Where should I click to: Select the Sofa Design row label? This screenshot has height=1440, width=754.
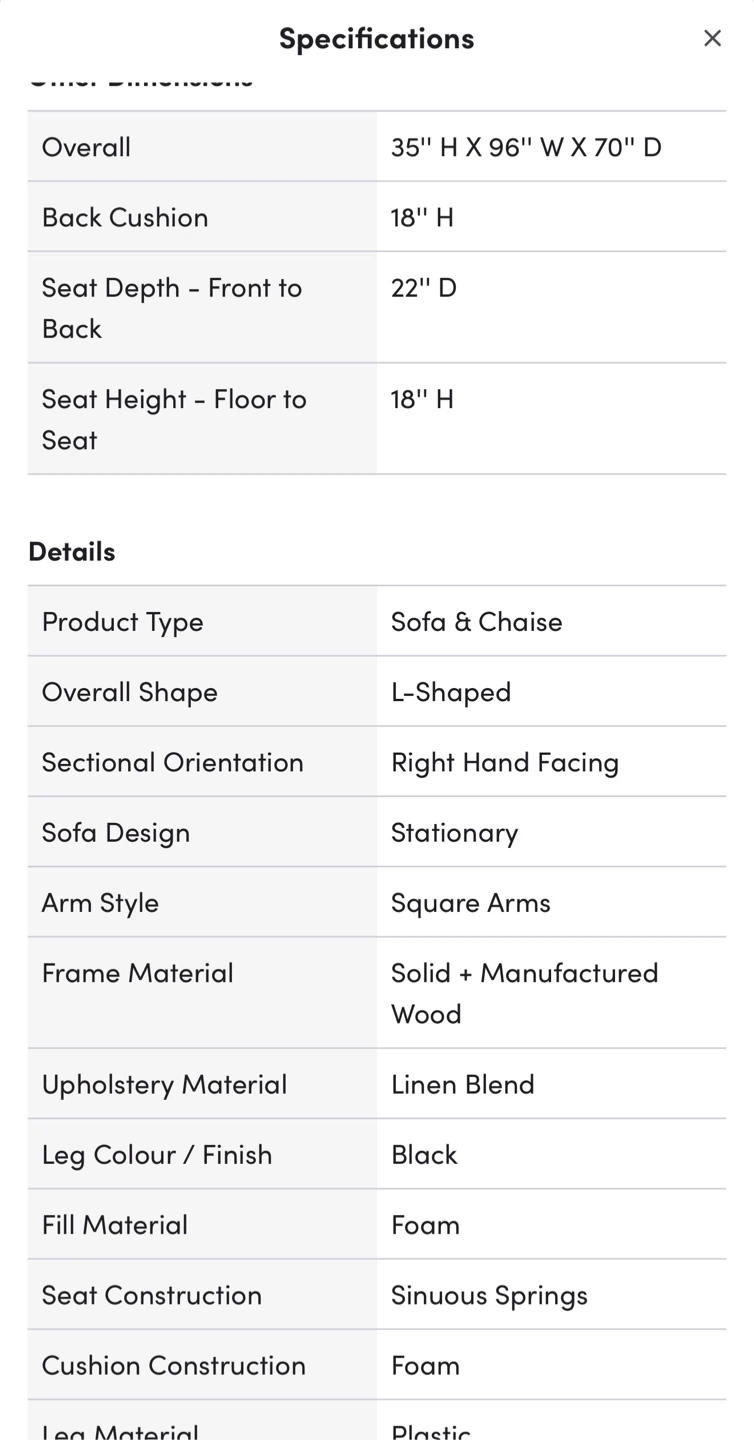click(x=116, y=832)
